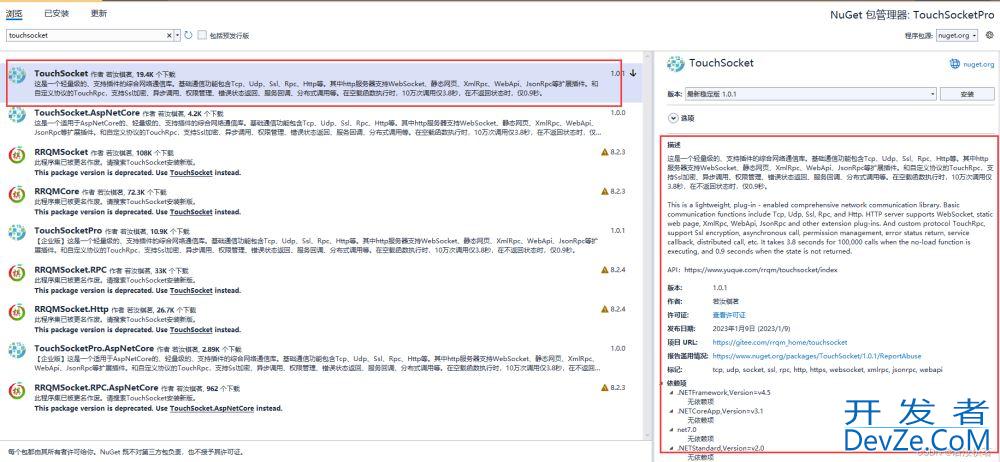The height and width of the screenshot is (462, 1000).
Task: Click the RRQMSocket.RPC package icon
Action: pos(17,272)
